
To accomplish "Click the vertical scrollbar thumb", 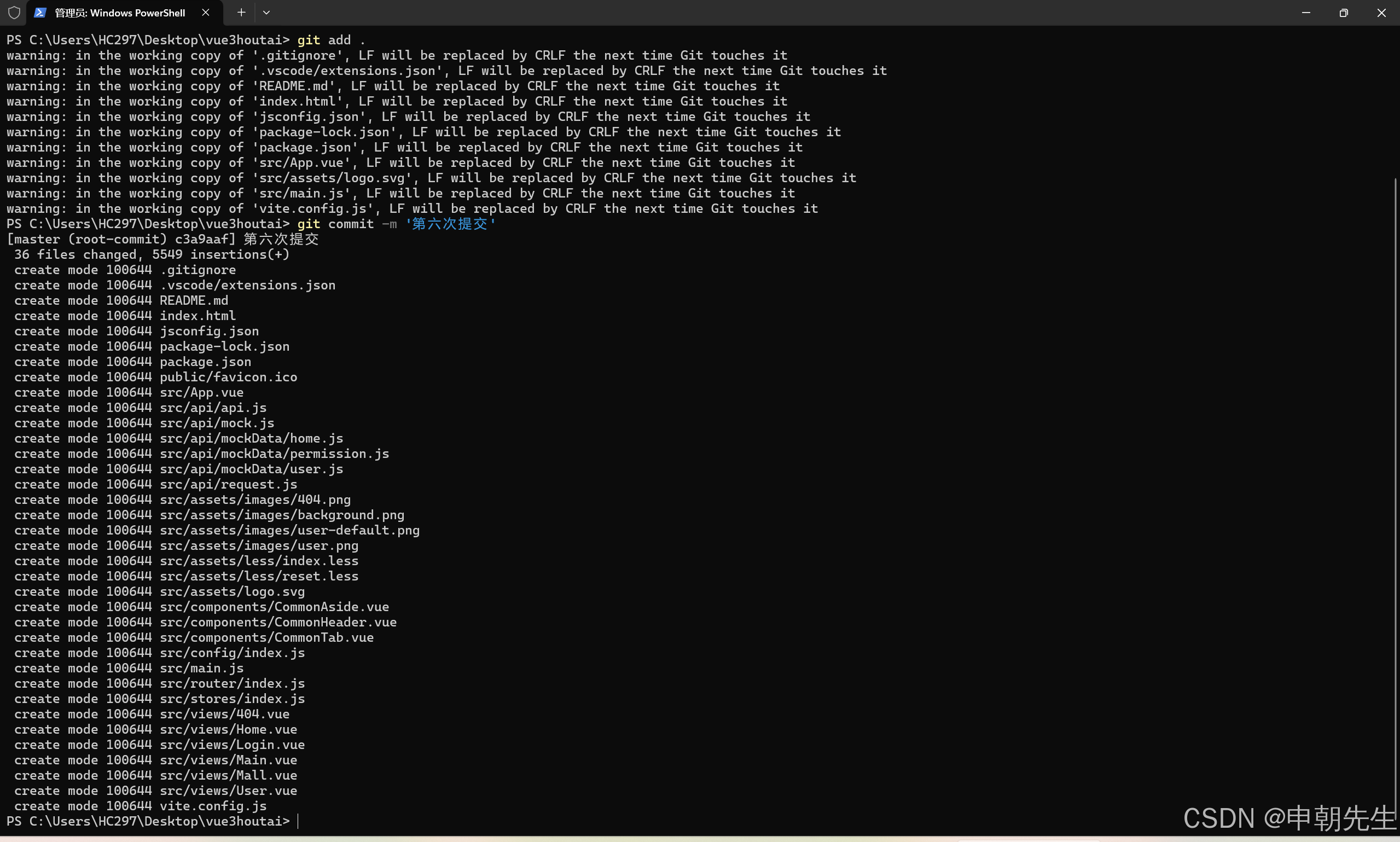I will (1396, 500).
